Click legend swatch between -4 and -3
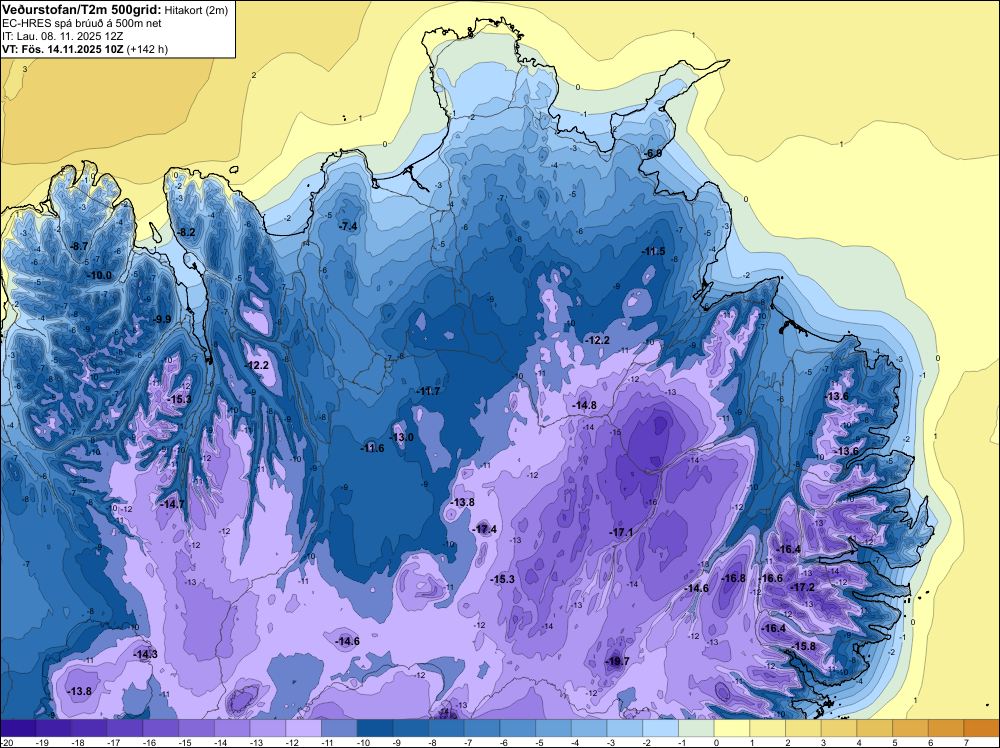This screenshot has width=1000, height=748. pos(589,728)
